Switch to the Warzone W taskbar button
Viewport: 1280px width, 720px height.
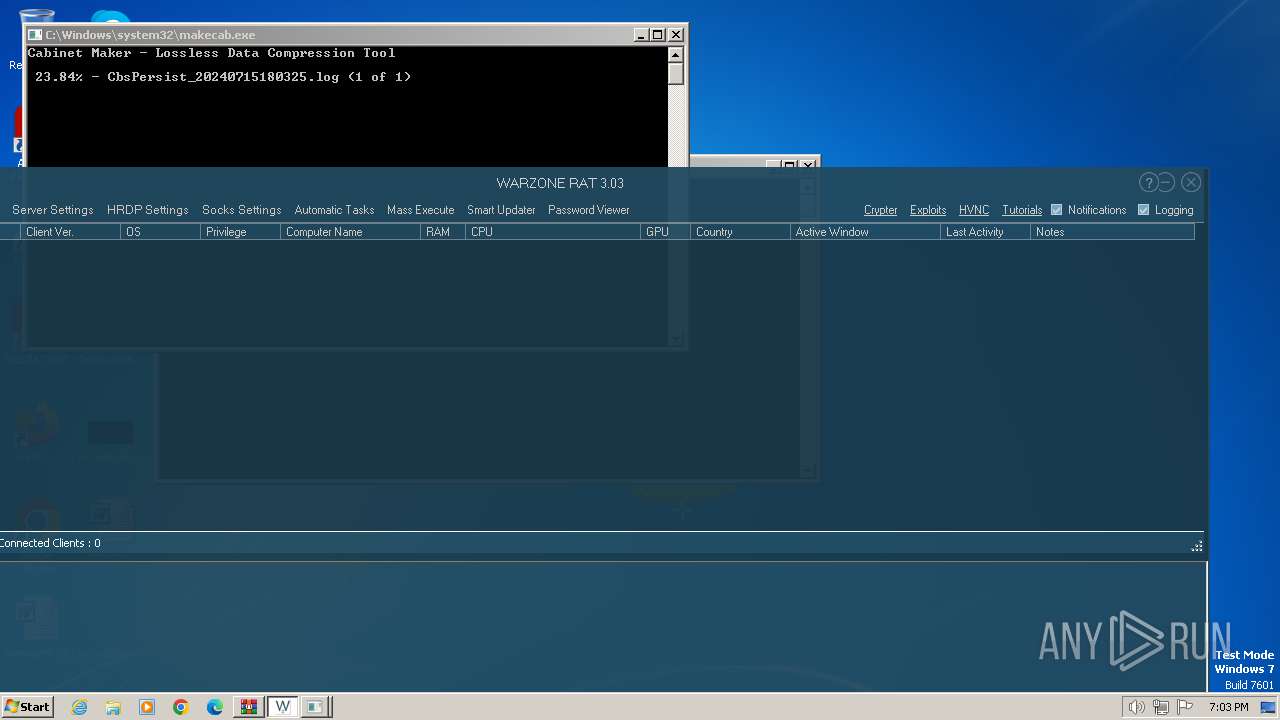point(283,707)
